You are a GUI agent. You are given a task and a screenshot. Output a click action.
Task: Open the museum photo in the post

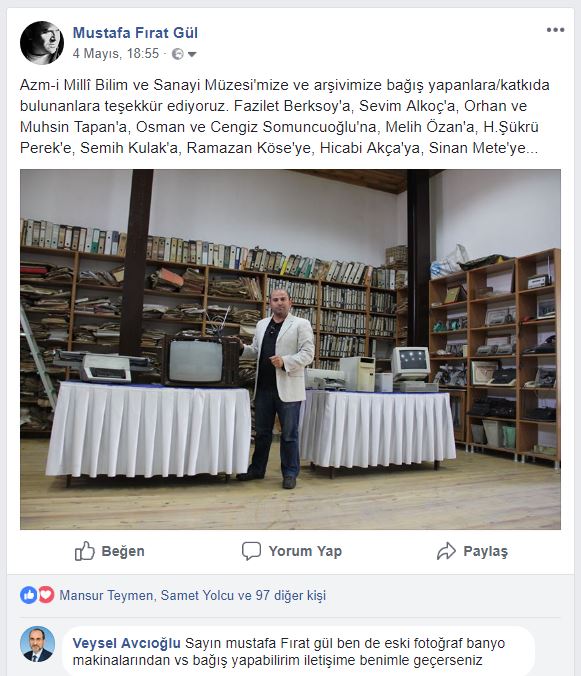pos(290,349)
